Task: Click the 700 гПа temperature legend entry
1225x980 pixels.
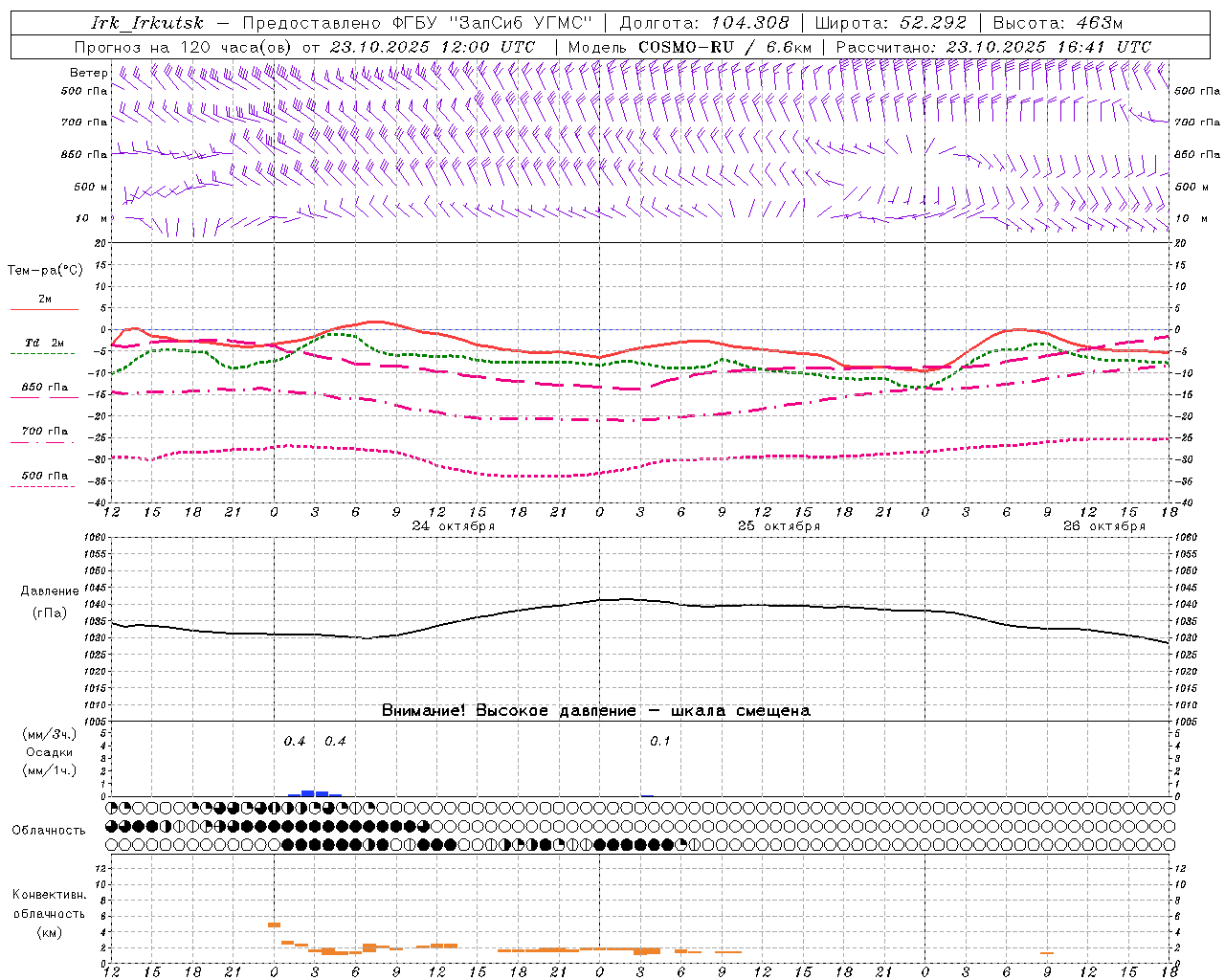Action: click(x=44, y=432)
